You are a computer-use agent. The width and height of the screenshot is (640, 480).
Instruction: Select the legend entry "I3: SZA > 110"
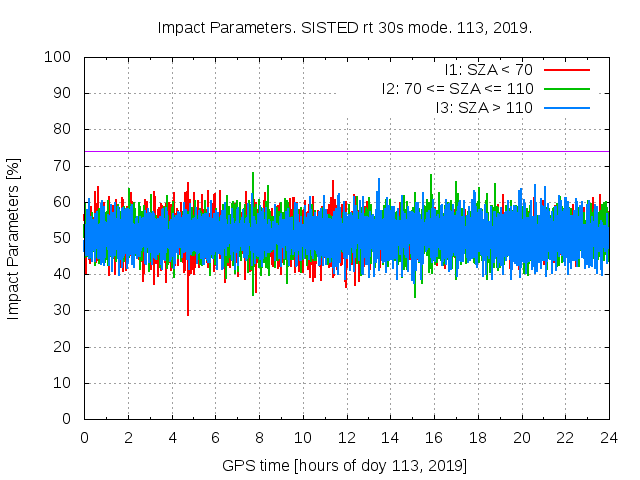coord(484,107)
